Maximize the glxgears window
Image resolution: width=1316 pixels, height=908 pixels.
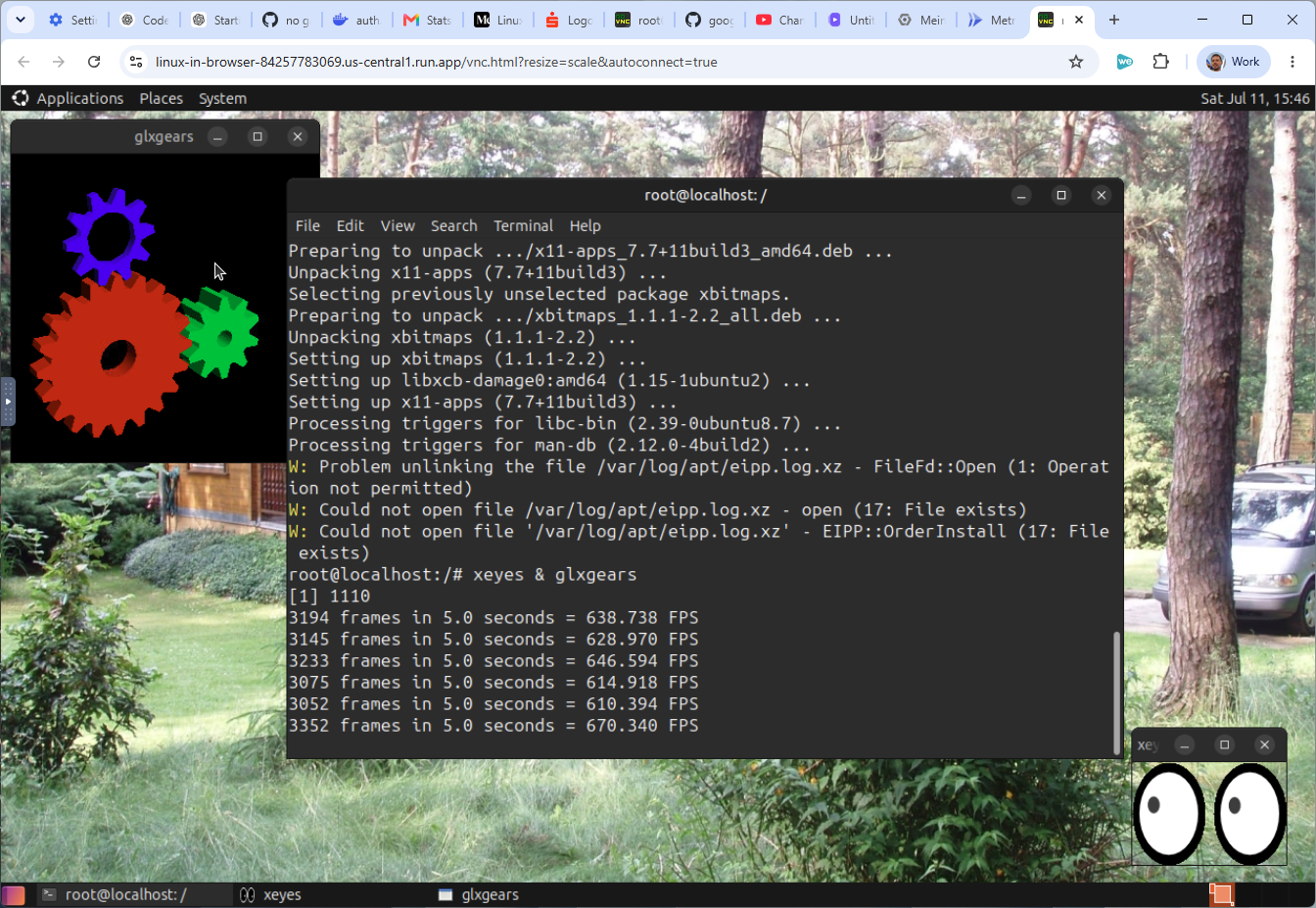tap(258, 136)
